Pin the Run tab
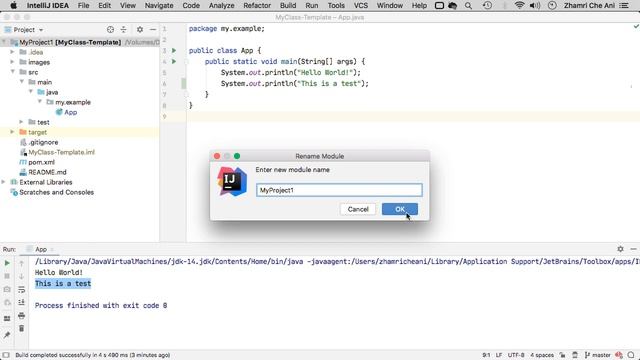This screenshot has height=360, width=640. coord(7,335)
